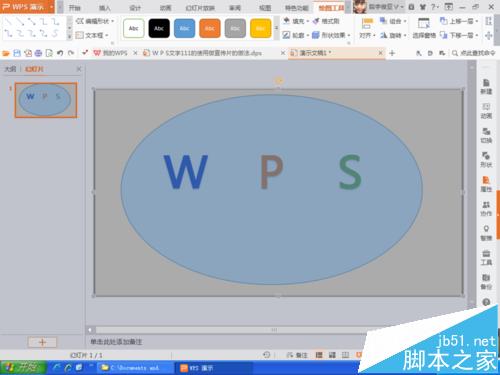This screenshot has width=500, height=375.
Task: Open 切换 in the right sidebar
Action: pos(486,135)
